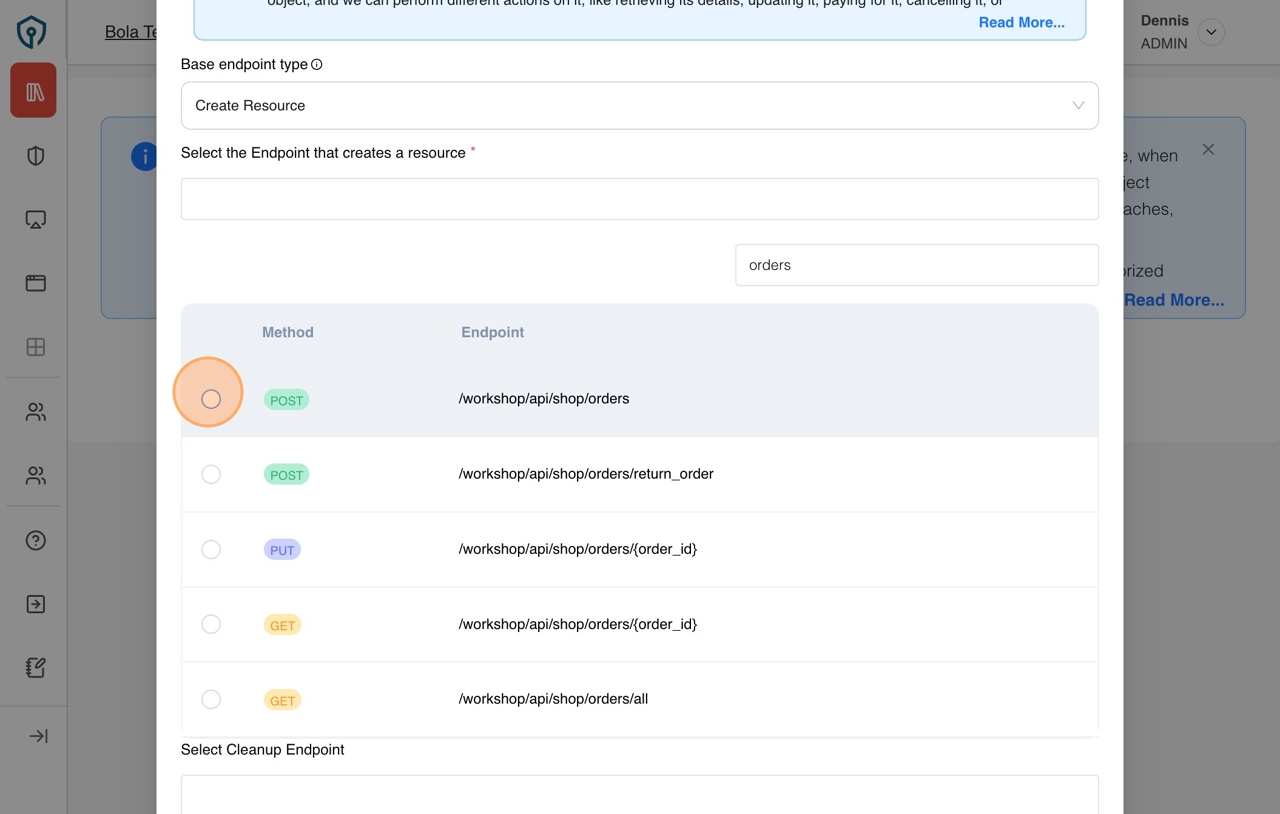Viewport: 1280px width, 814px height.
Task: Open the screen sharing sidebar icon
Action: (34, 219)
